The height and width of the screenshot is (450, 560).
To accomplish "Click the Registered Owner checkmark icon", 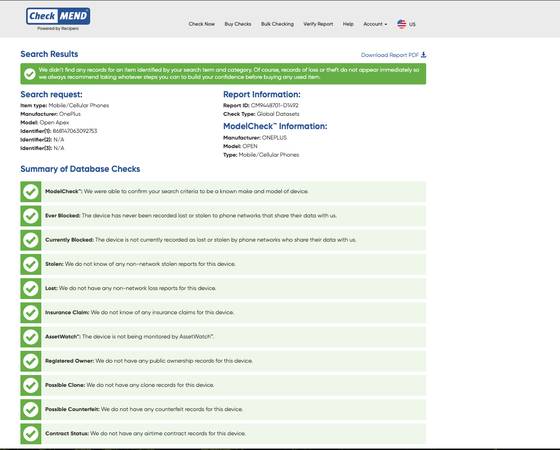I will click(31, 361).
